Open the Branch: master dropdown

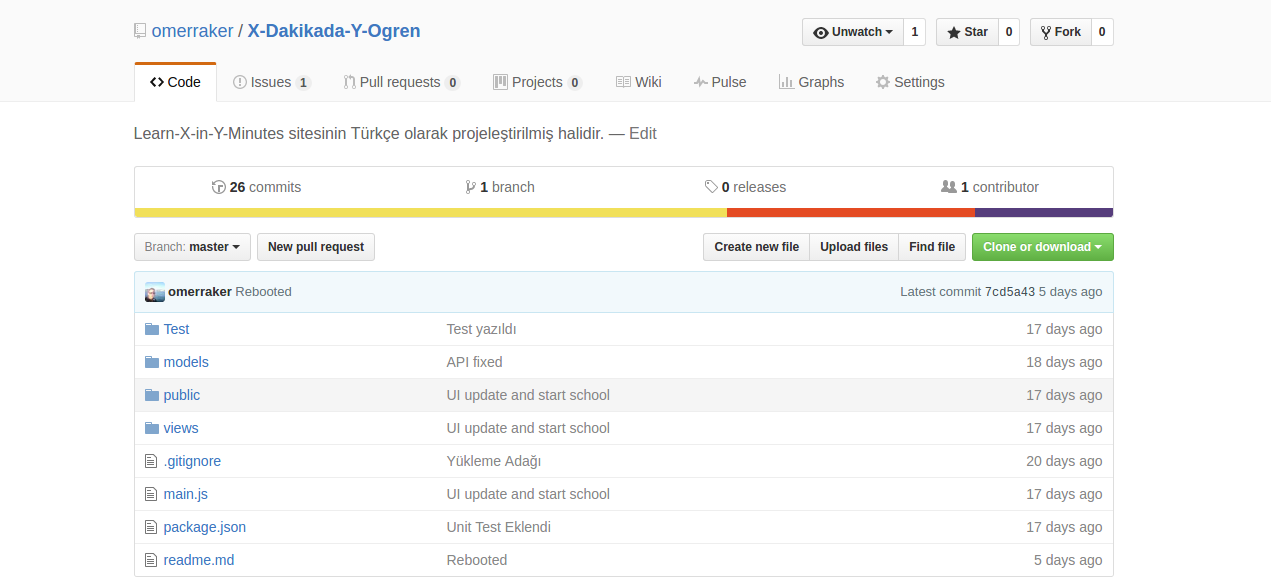point(192,247)
